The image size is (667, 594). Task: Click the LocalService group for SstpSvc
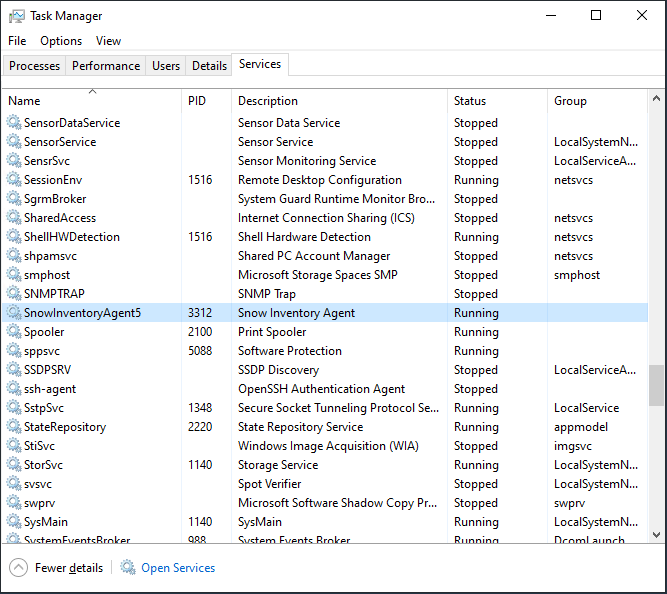coord(586,408)
